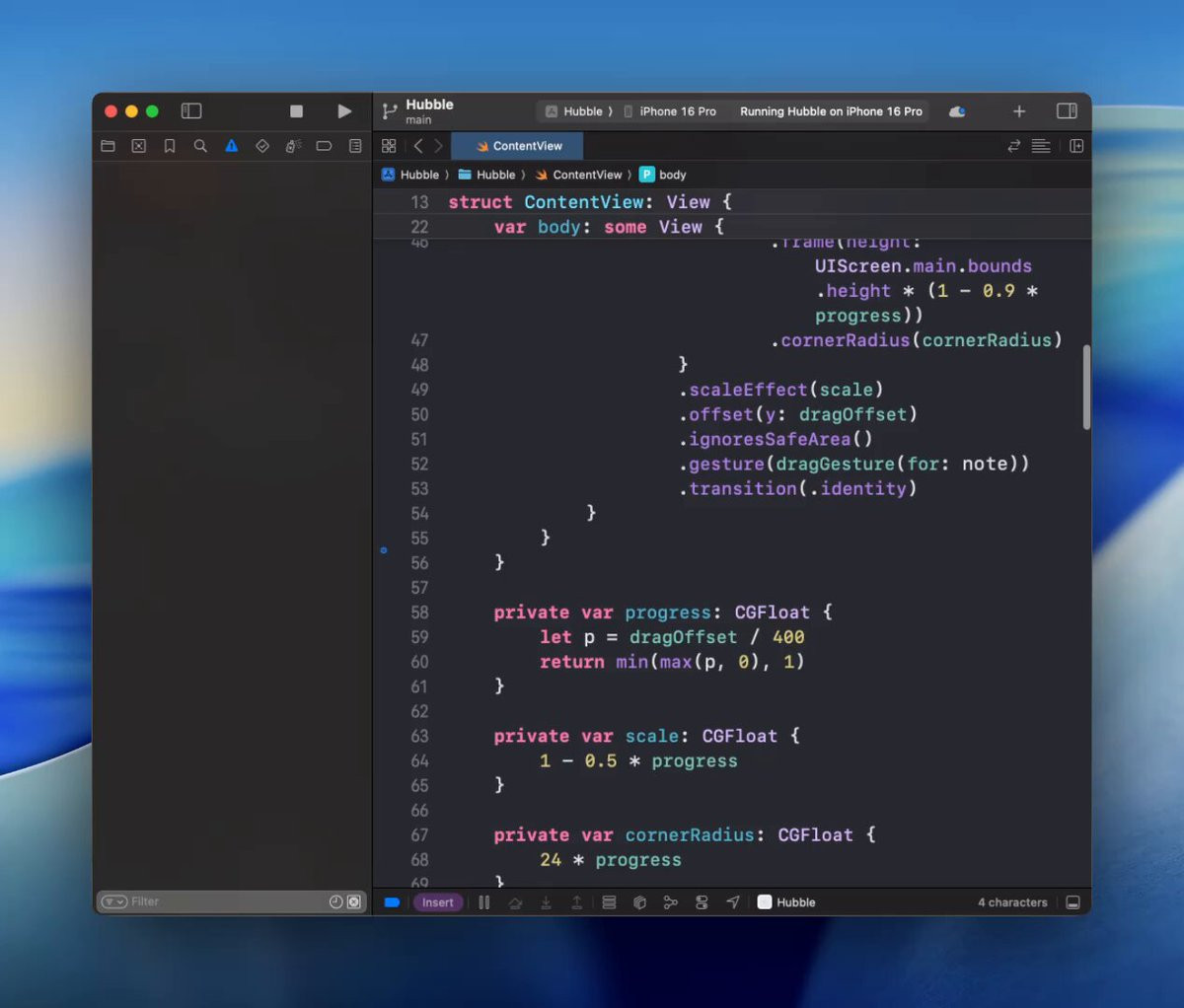Click Hubble project in jump bar
Image resolution: width=1184 pixels, height=1008 pixels.
[410, 175]
